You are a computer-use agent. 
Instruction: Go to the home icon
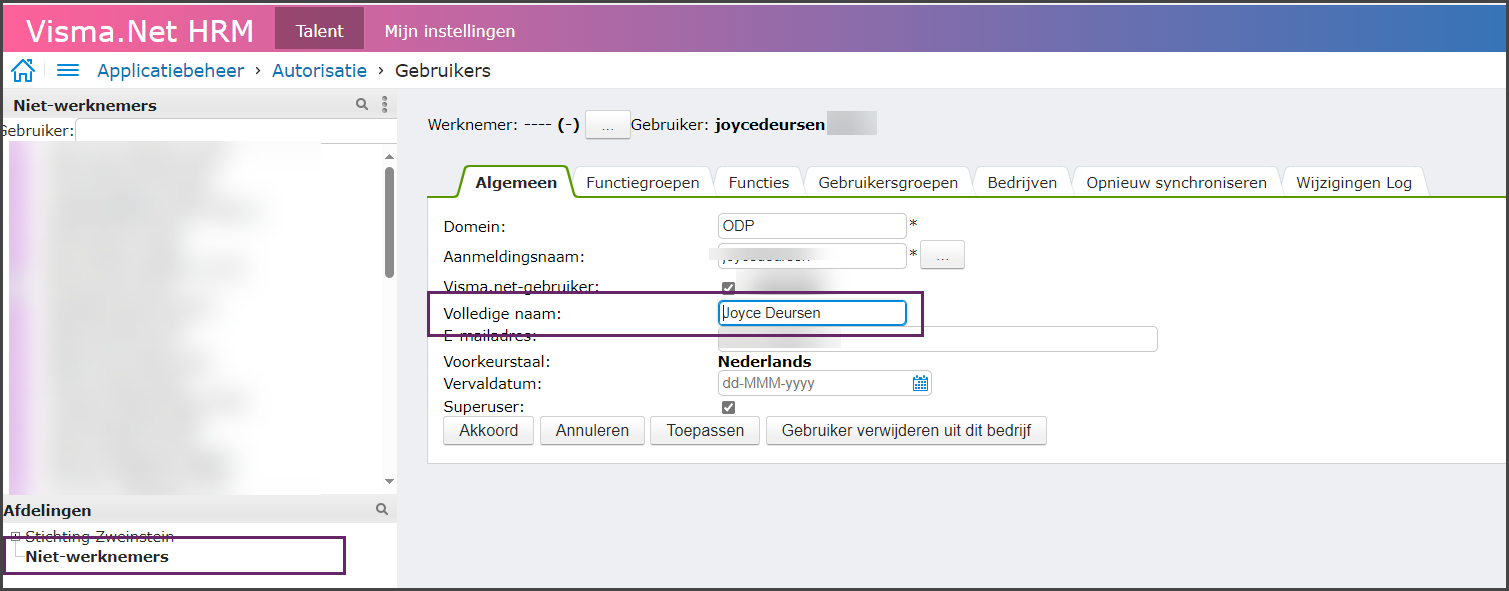[22, 70]
